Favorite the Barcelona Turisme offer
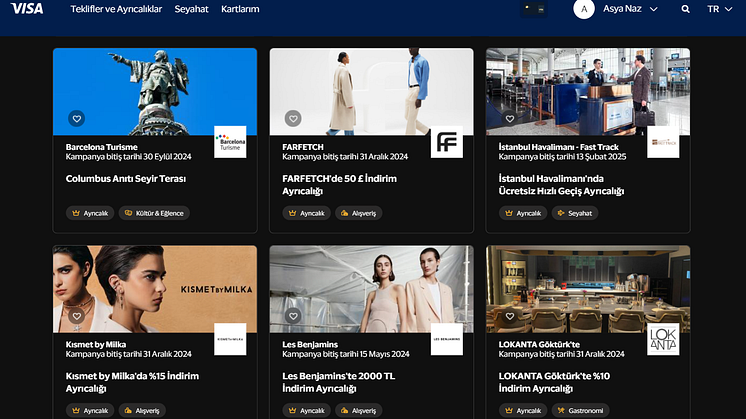Viewport: 746px width, 419px height. coord(77,118)
